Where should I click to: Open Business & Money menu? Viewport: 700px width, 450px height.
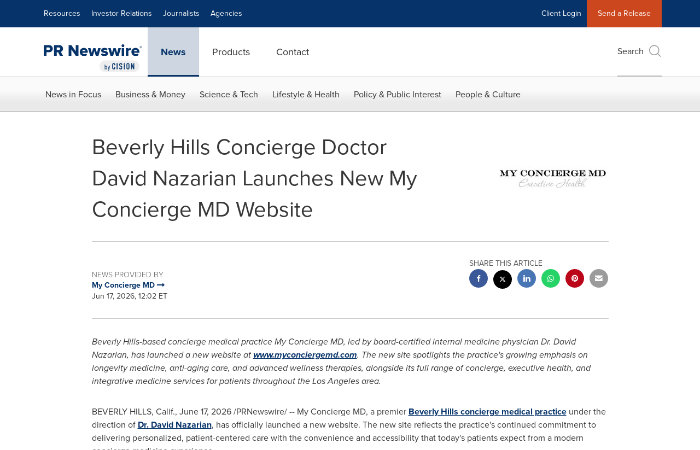pos(150,94)
